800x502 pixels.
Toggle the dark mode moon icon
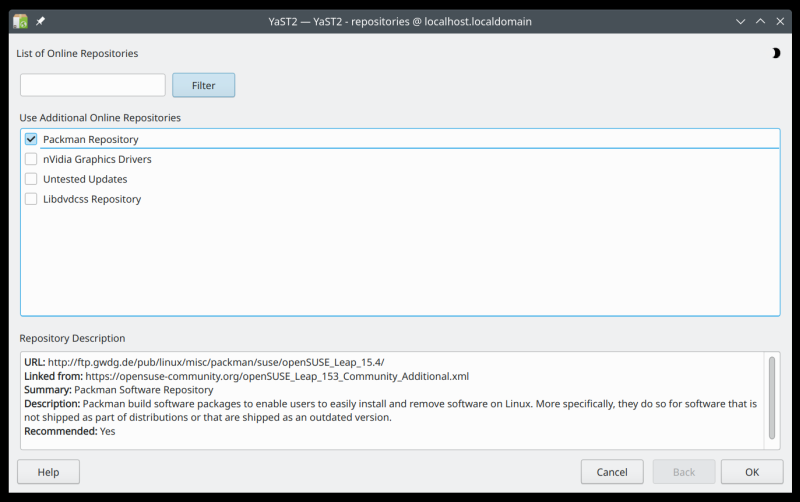(775, 53)
